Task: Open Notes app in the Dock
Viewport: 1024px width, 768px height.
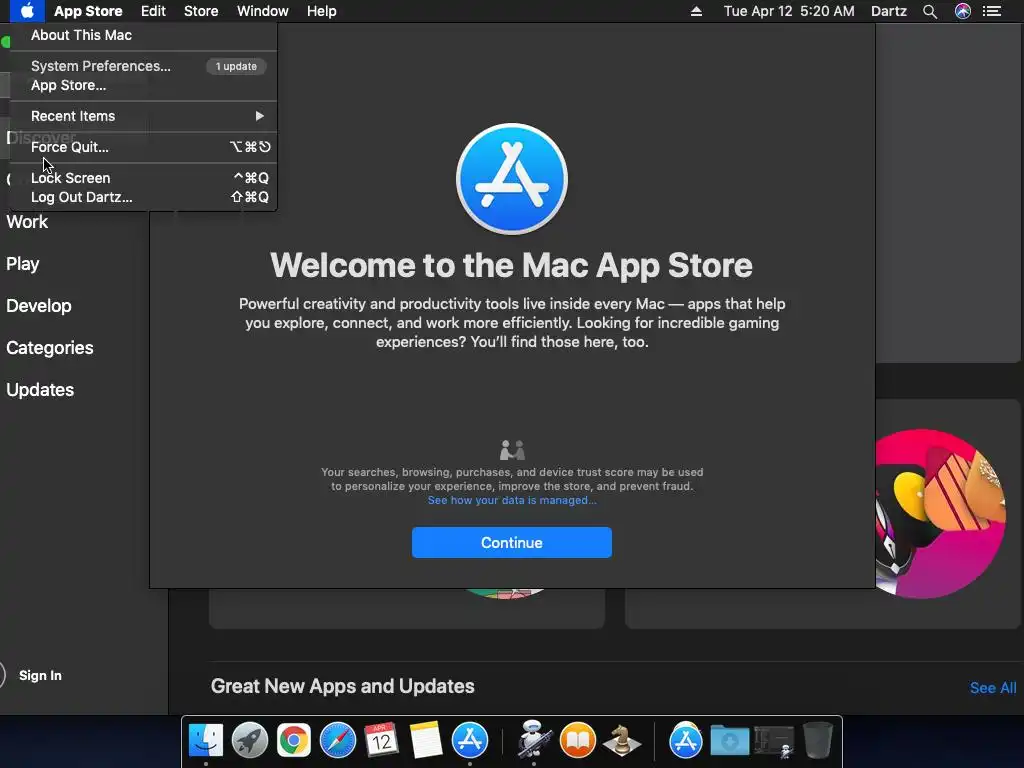Action: [x=426, y=741]
